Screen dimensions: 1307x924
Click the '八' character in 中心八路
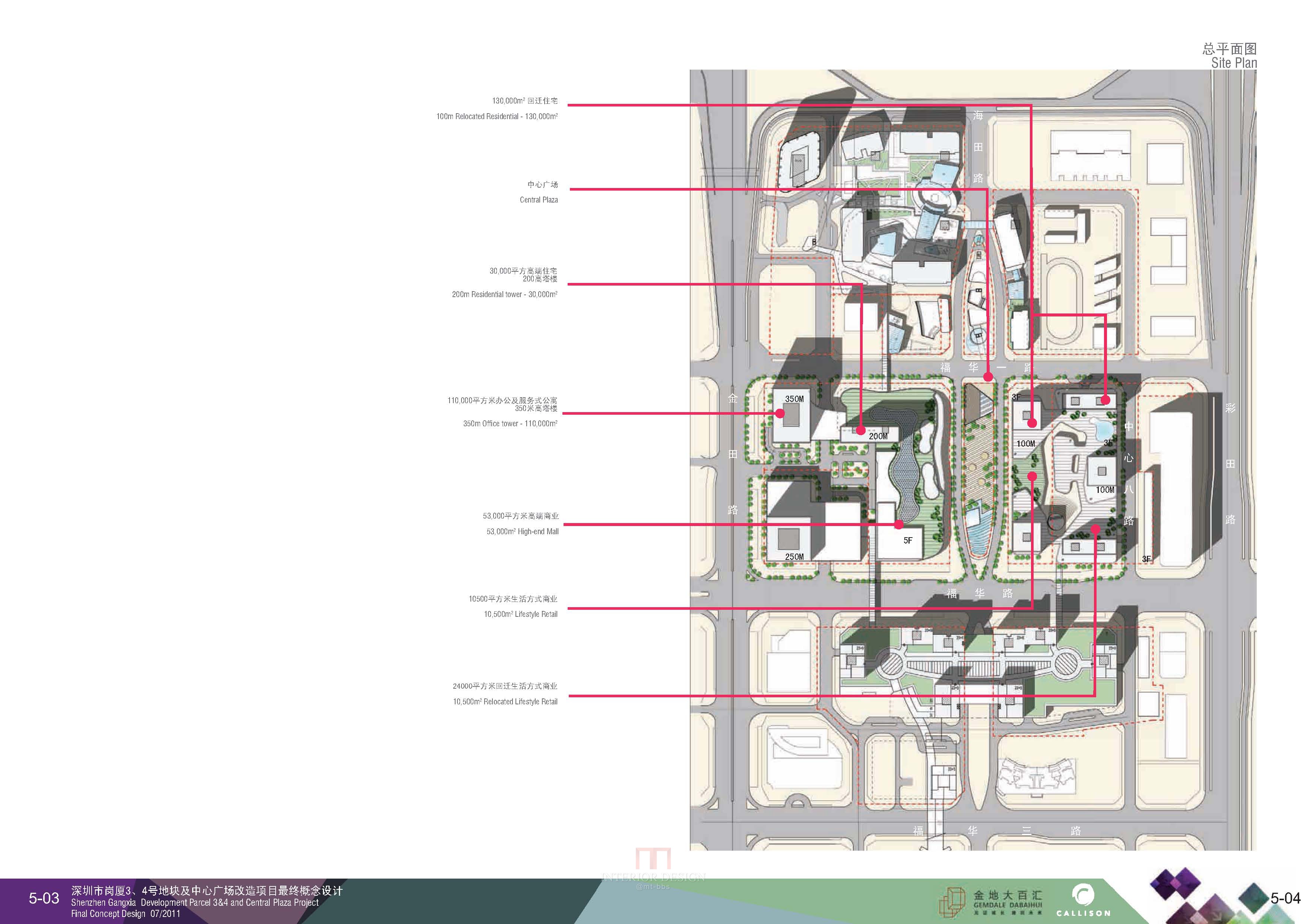(x=1129, y=489)
